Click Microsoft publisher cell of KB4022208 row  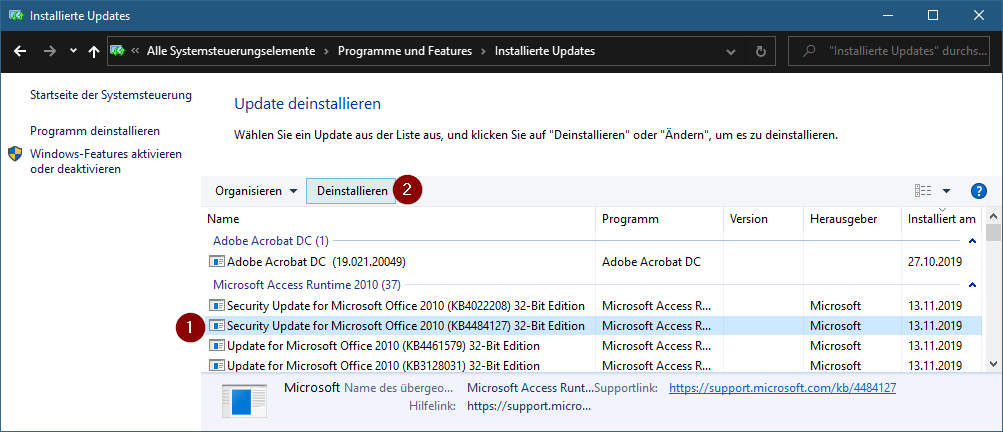[835, 305]
